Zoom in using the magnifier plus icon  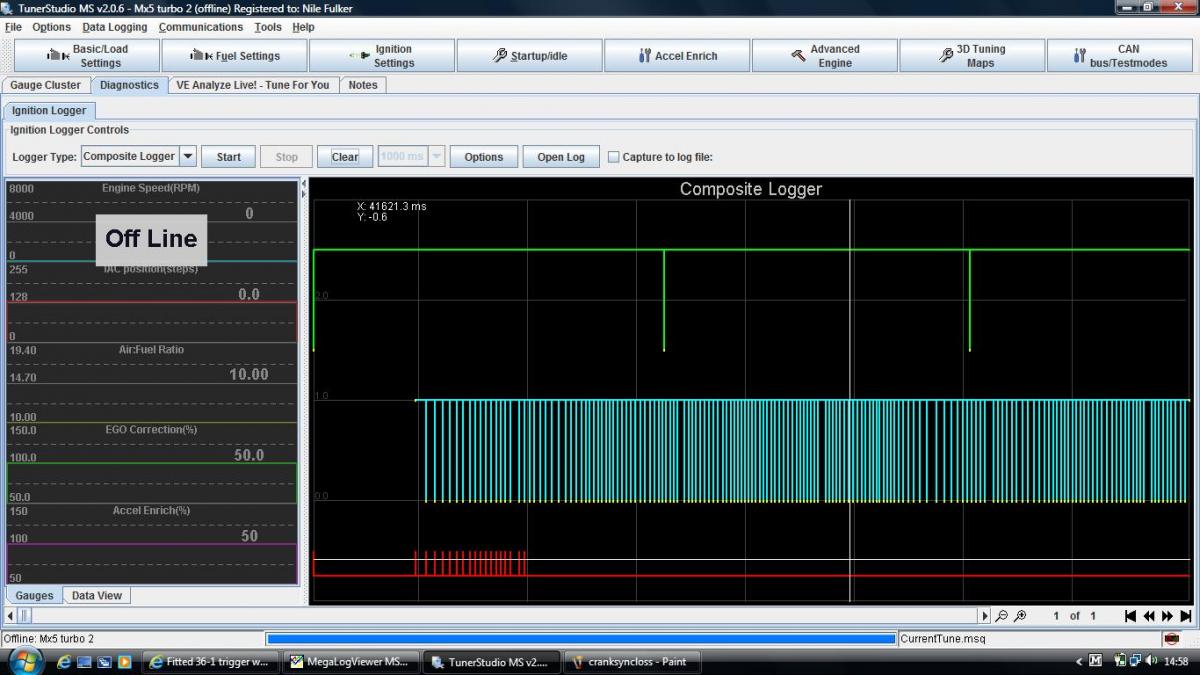[1019, 616]
